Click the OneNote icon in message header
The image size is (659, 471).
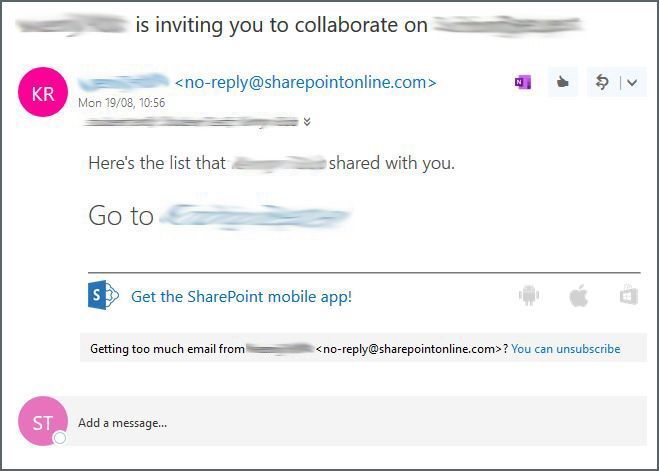(522, 82)
